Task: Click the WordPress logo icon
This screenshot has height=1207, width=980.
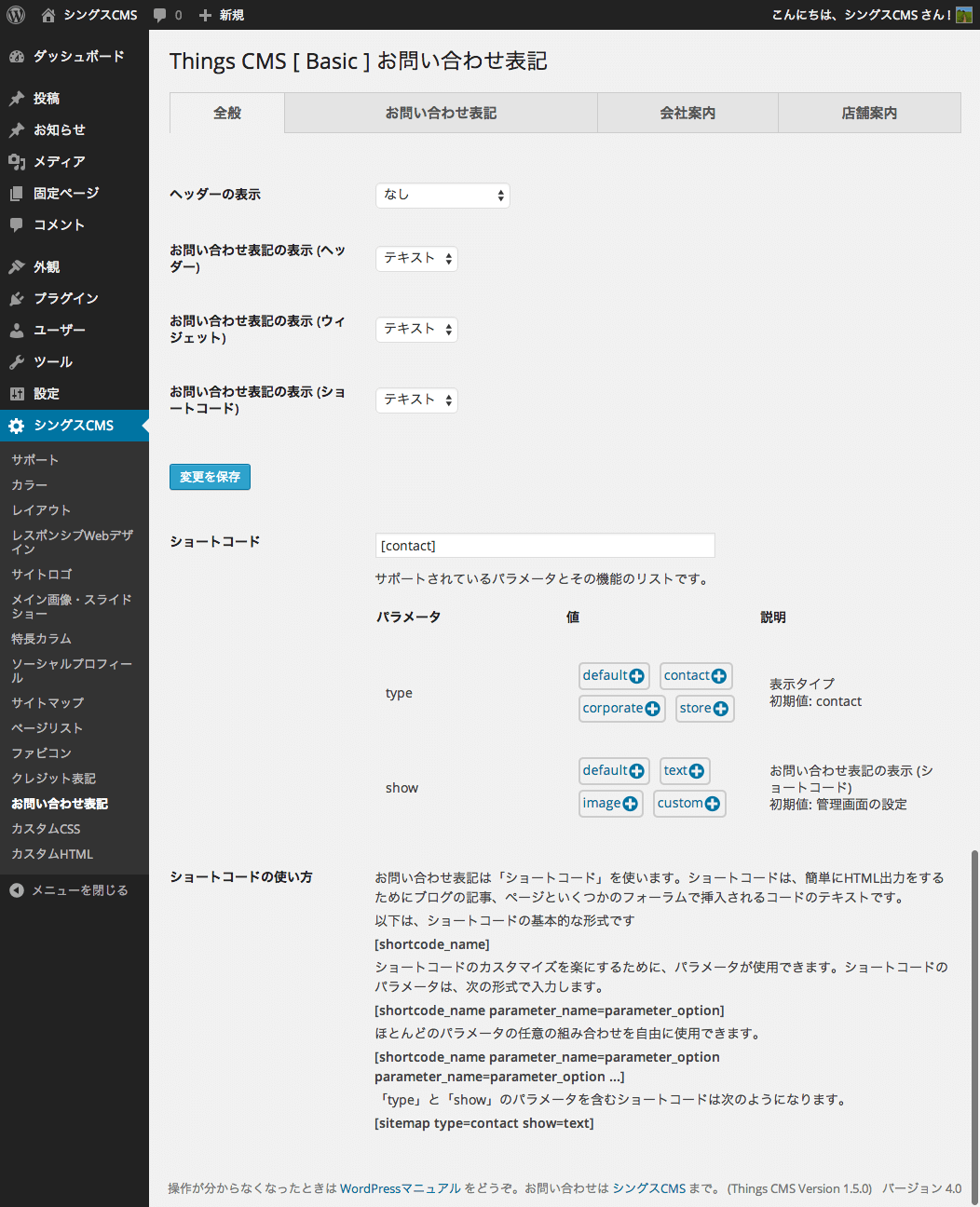Action: pyautogui.click(x=16, y=15)
